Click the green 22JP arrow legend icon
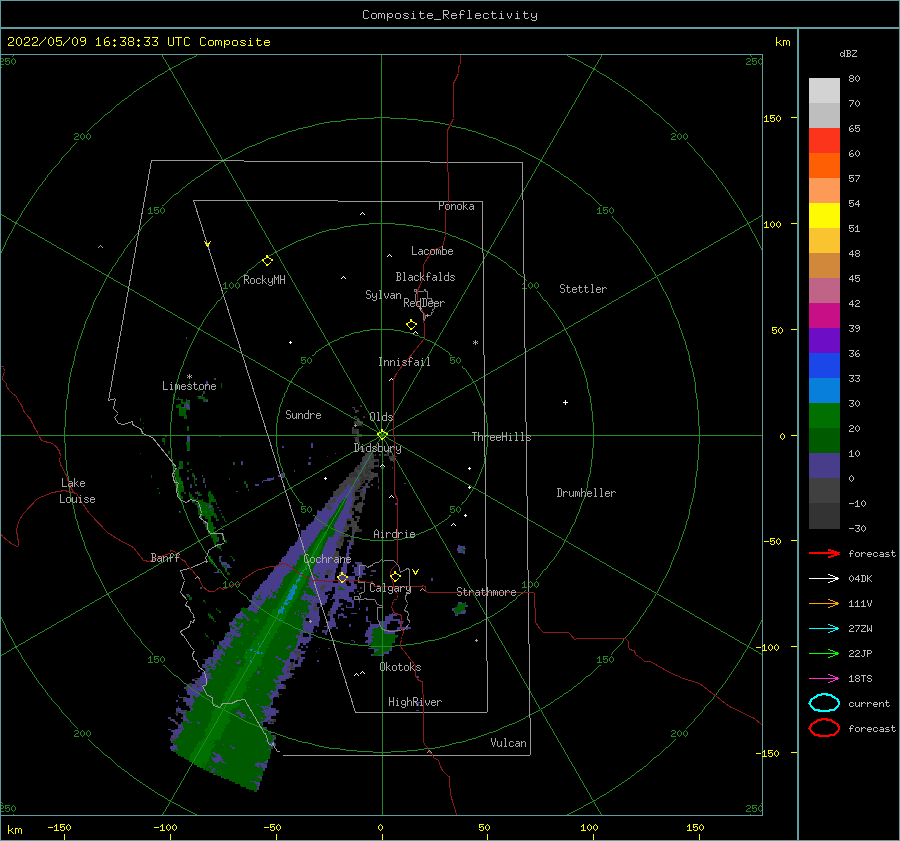 [824, 653]
